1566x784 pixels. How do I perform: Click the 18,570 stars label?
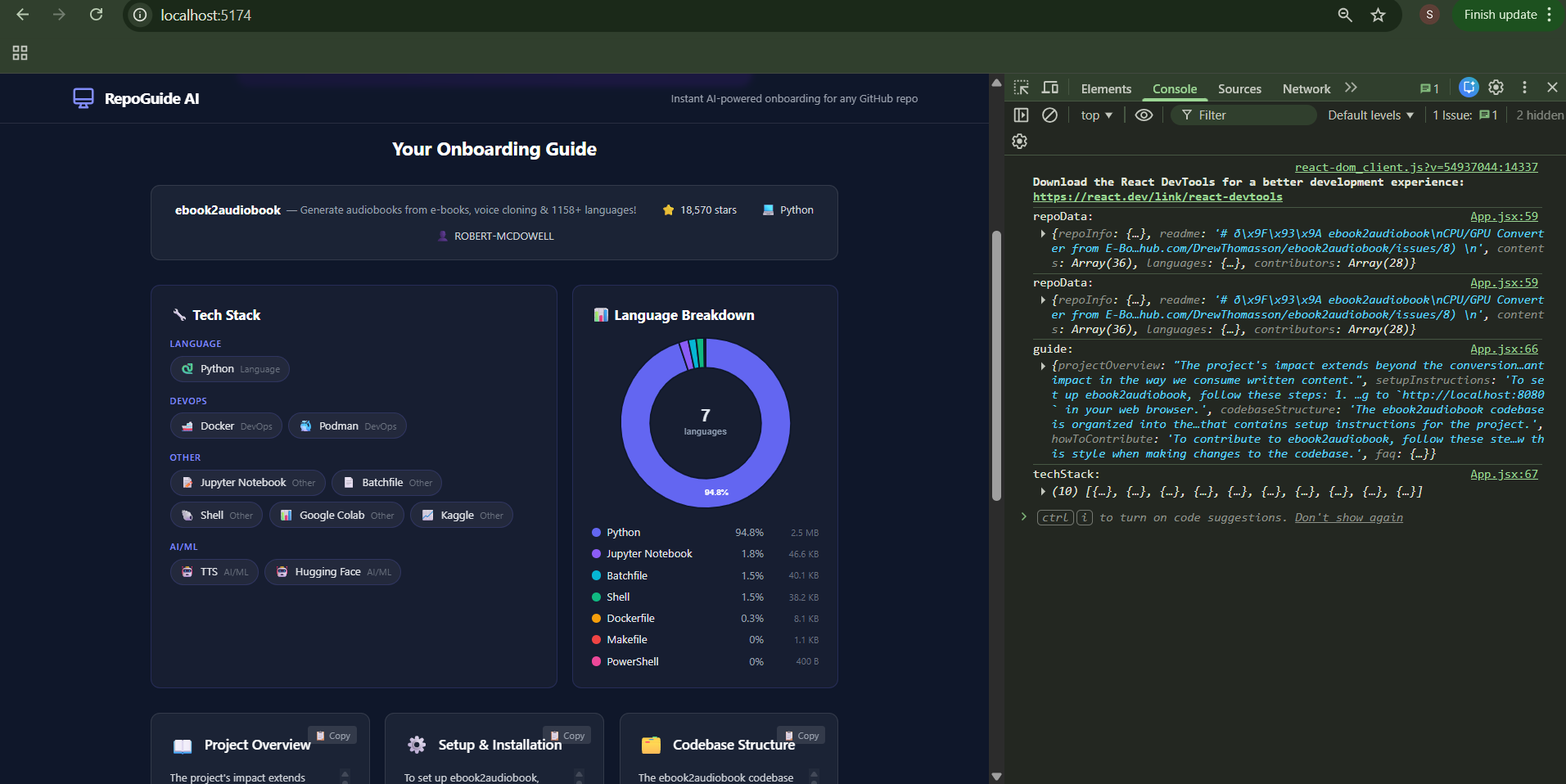click(x=708, y=210)
